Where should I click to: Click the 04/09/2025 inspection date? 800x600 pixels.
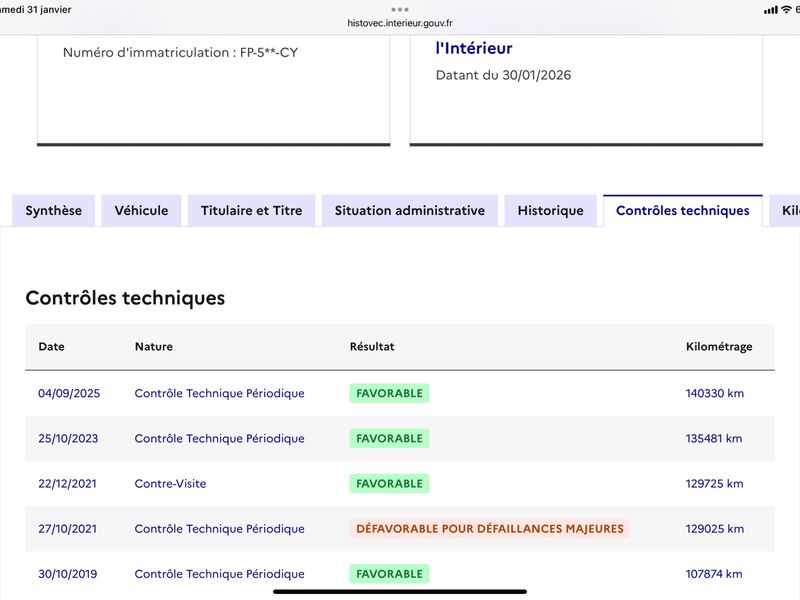click(x=69, y=393)
